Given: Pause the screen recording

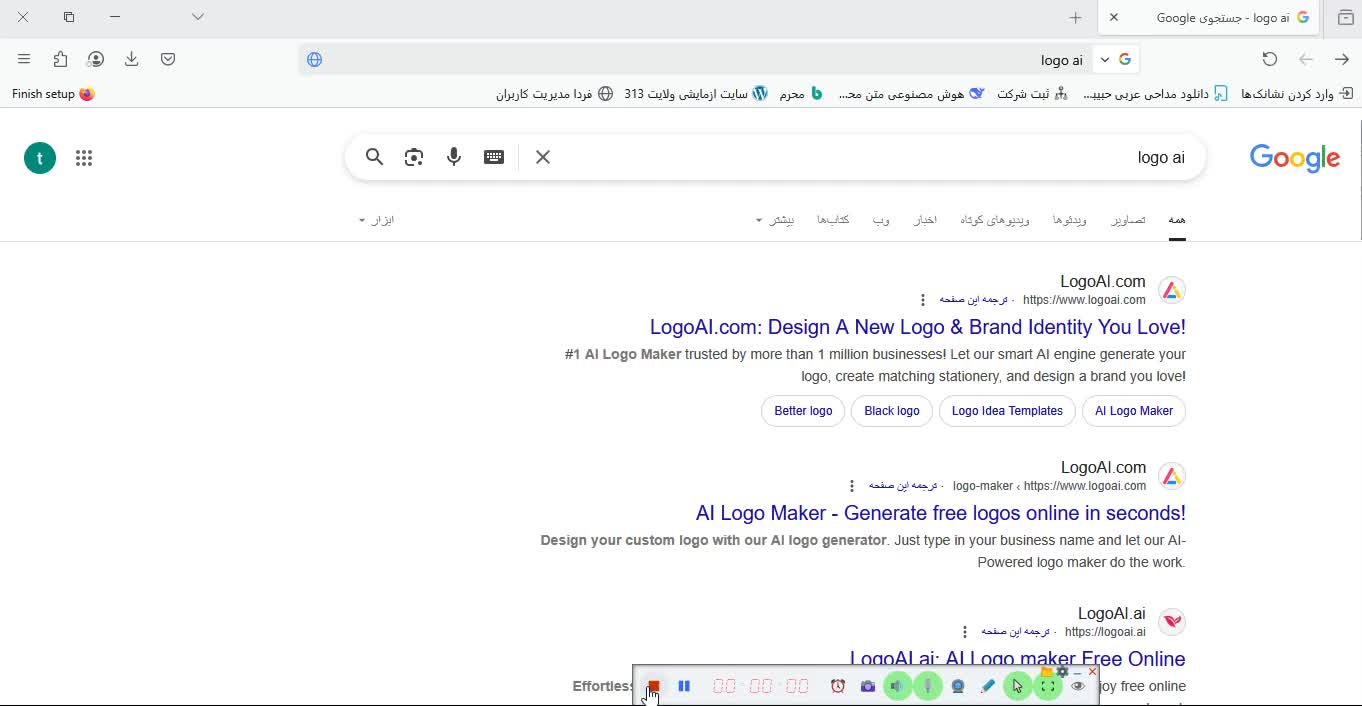Looking at the screenshot, I should pyautogui.click(x=684, y=686).
